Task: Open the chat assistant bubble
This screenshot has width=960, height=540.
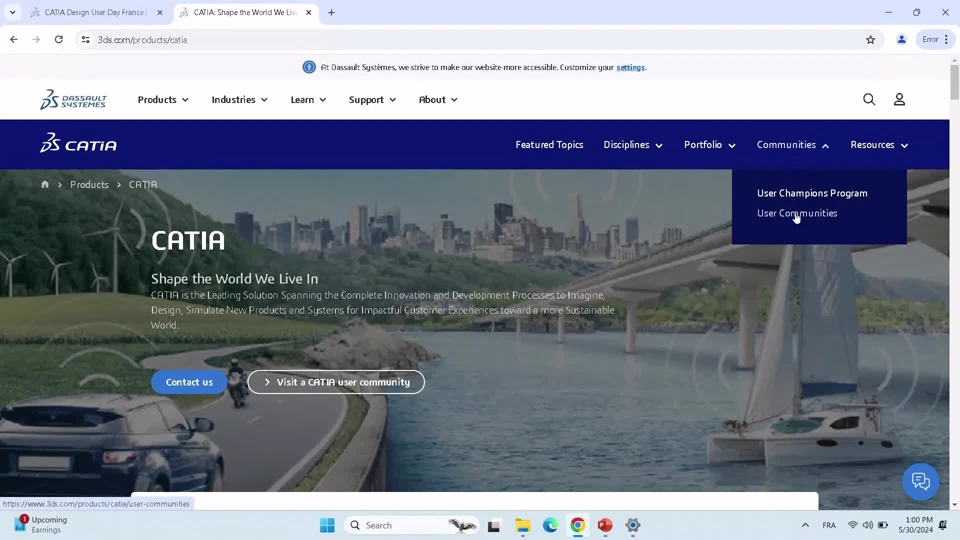Action: (x=920, y=481)
